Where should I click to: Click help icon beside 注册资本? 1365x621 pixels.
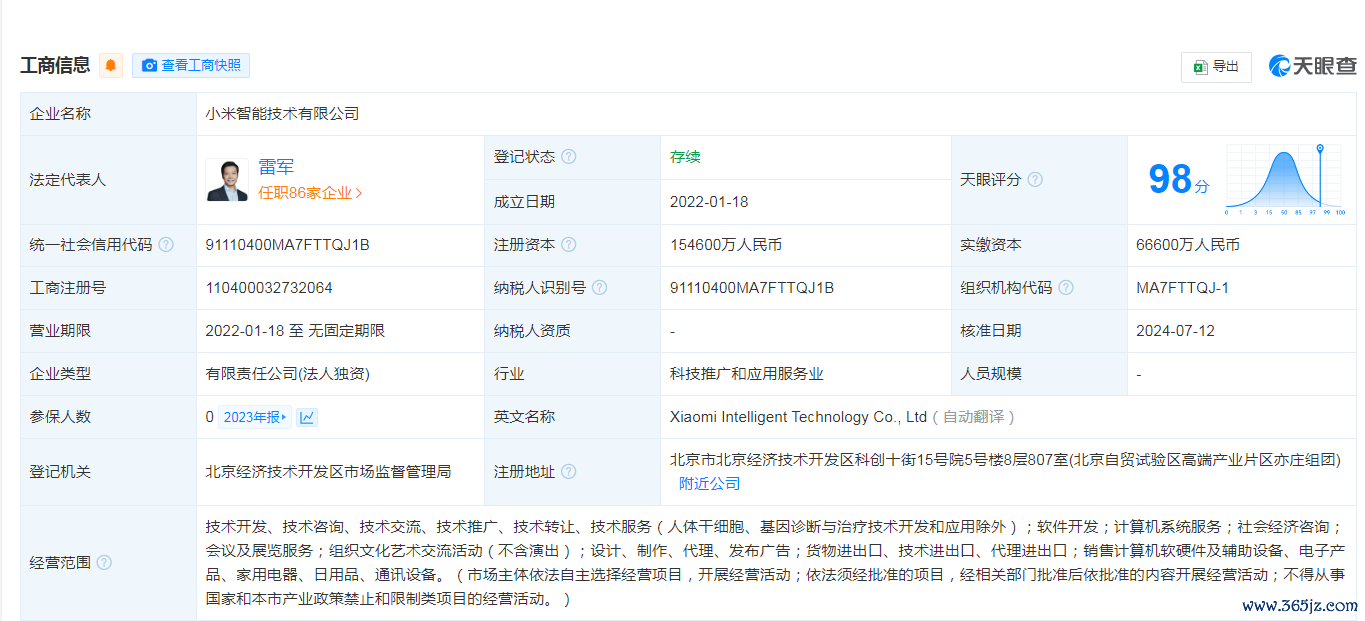click(568, 245)
